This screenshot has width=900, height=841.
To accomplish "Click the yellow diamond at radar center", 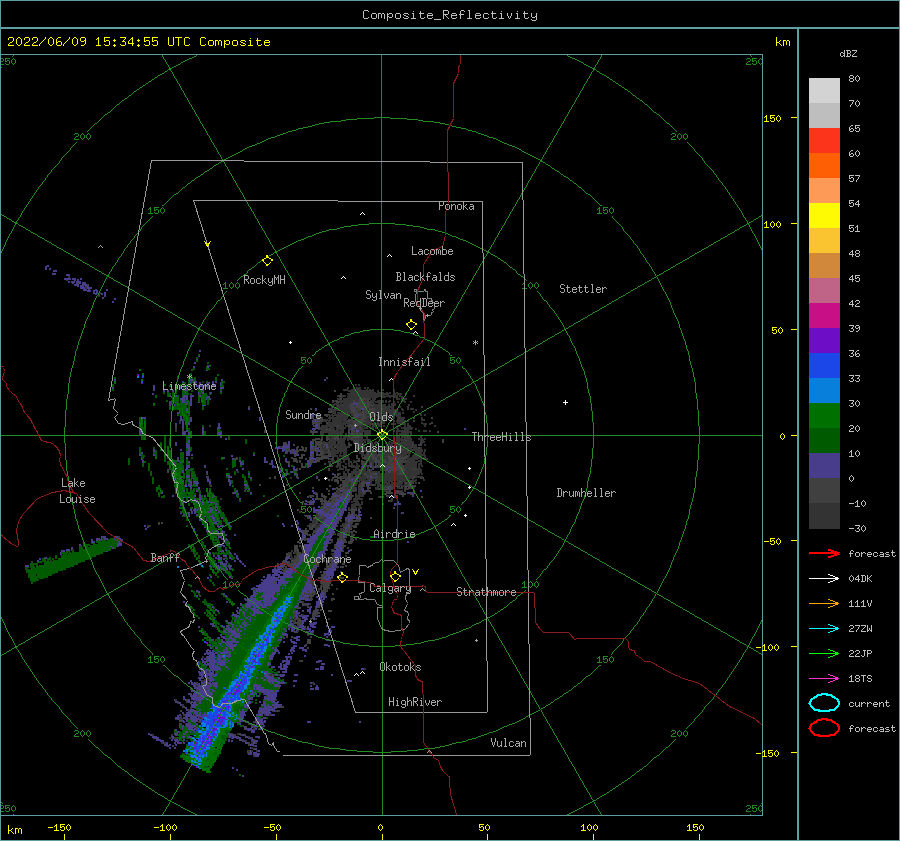I will coord(382,435).
